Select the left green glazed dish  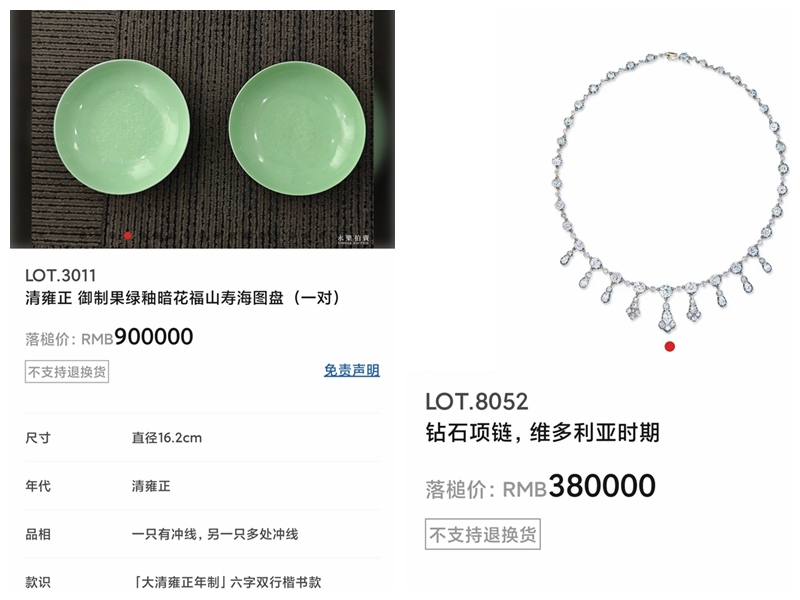click(x=122, y=127)
